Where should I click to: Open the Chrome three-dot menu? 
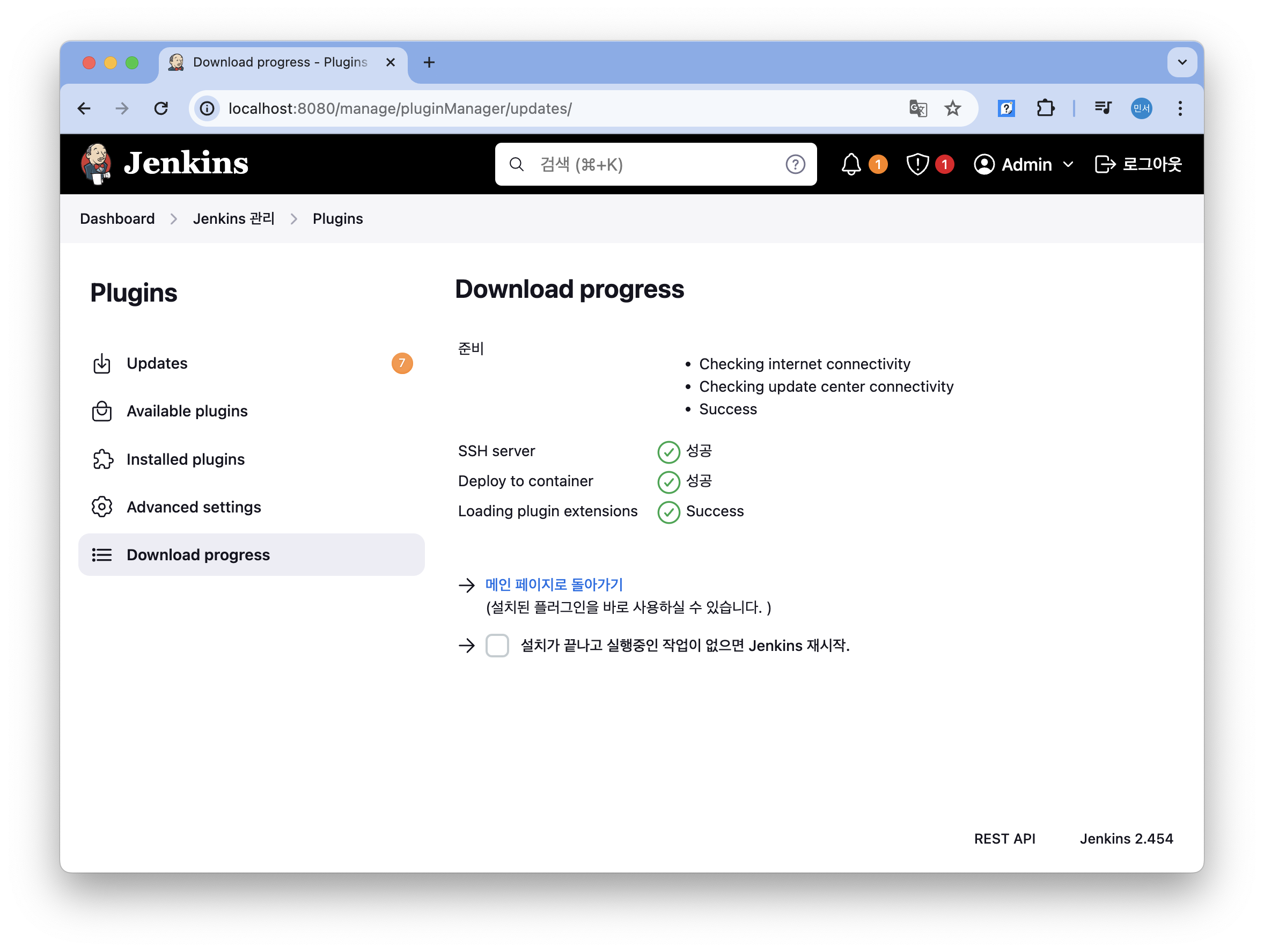click(x=1180, y=108)
